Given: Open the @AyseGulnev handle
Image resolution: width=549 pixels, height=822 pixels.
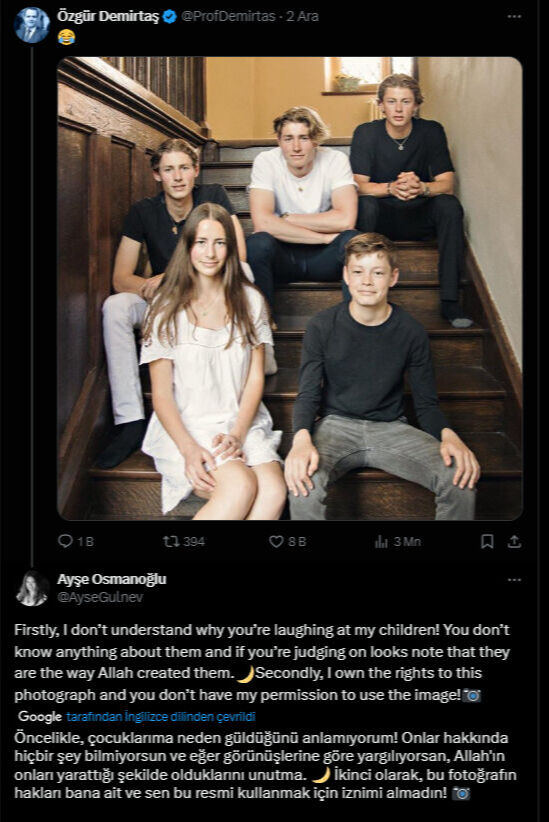Looking at the screenshot, I should [100, 597].
